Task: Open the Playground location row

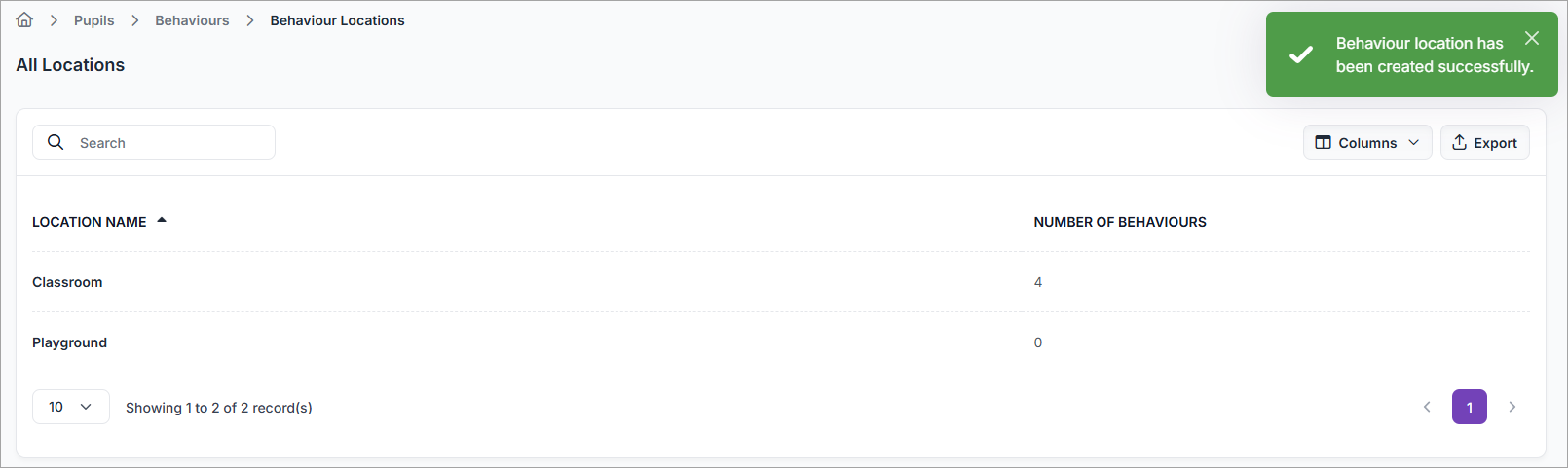Action: tap(69, 342)
